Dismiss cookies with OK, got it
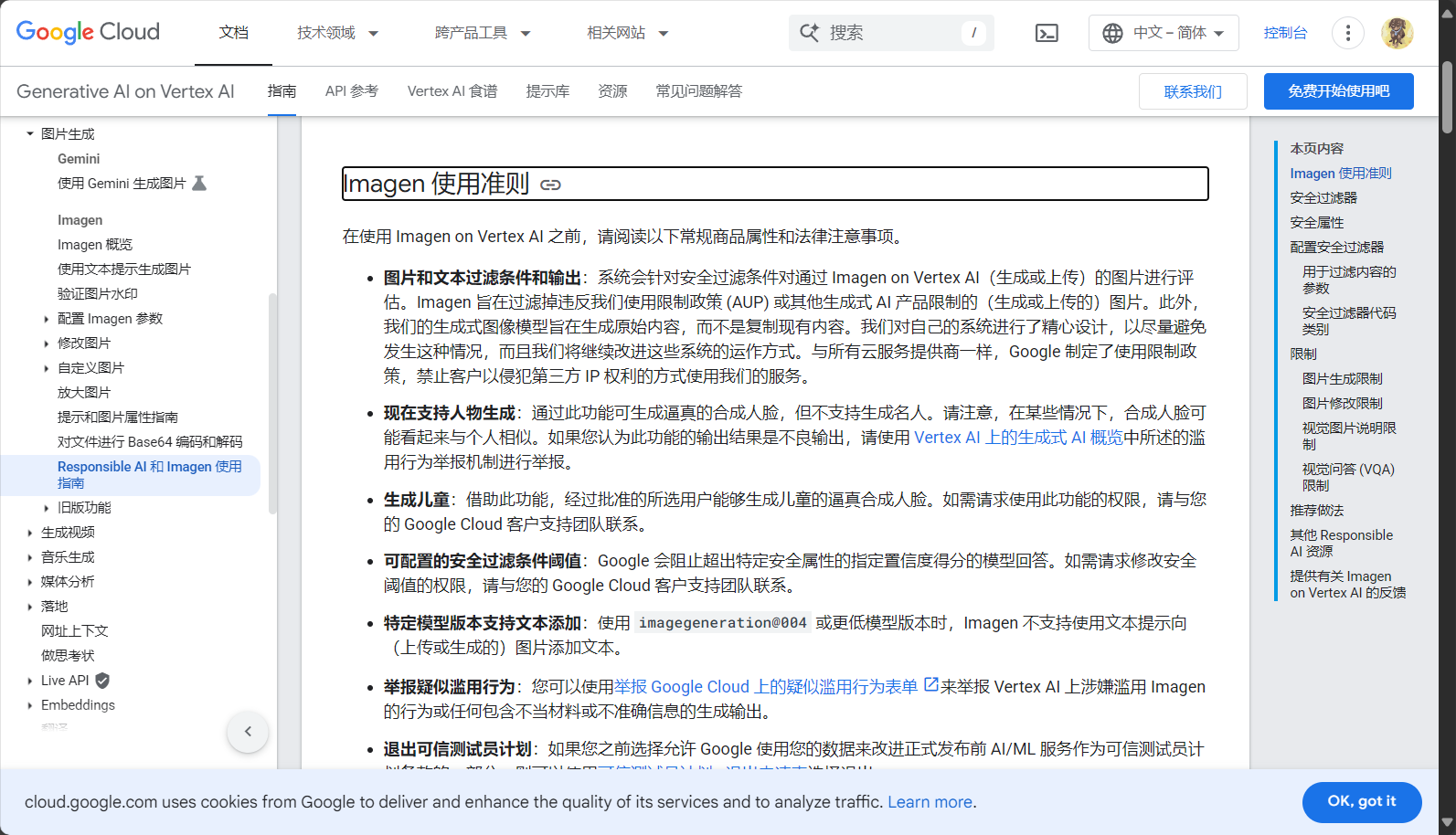The height and width of the screenshot is (835, 1456). pos(1362,801)
